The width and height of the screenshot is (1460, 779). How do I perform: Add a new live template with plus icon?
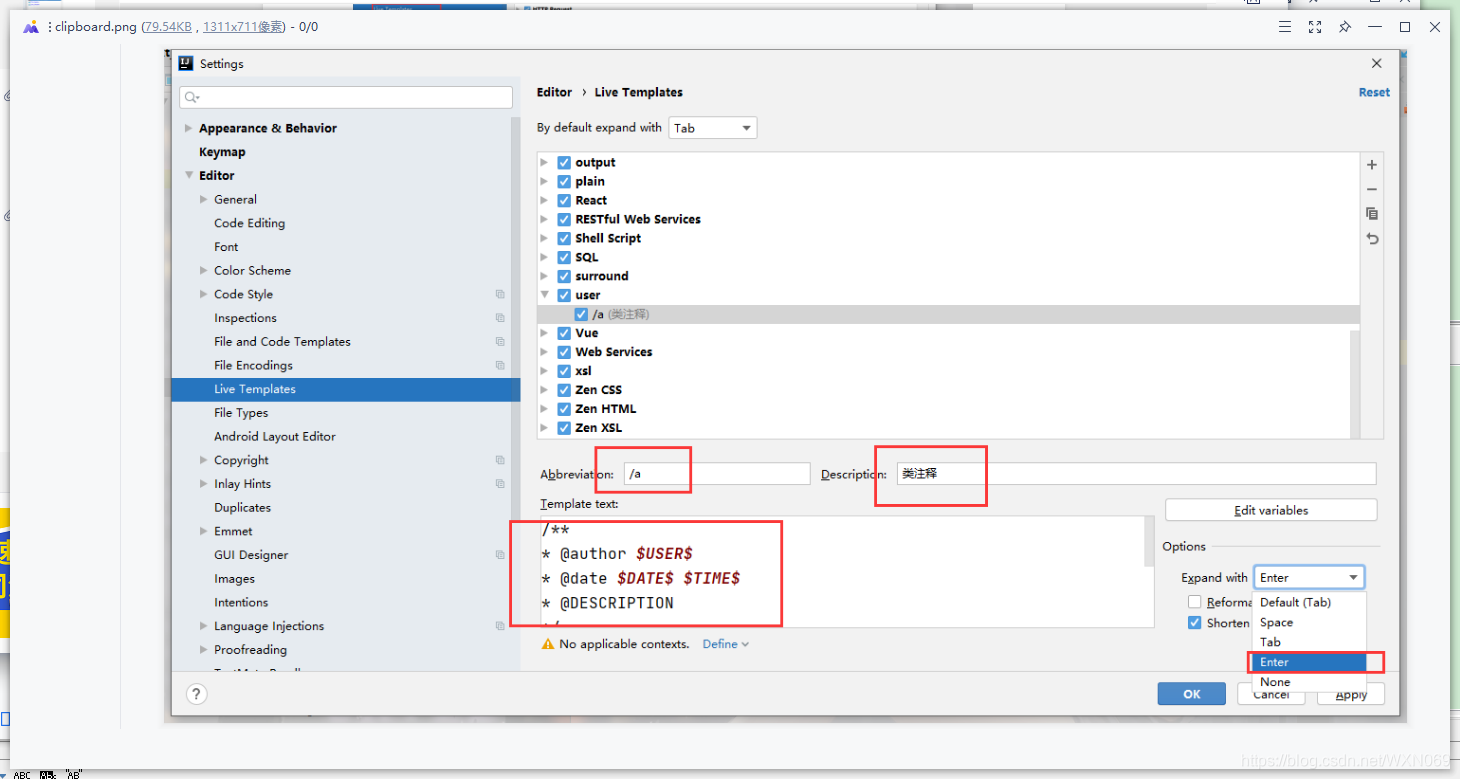[x=1372, y=165]
